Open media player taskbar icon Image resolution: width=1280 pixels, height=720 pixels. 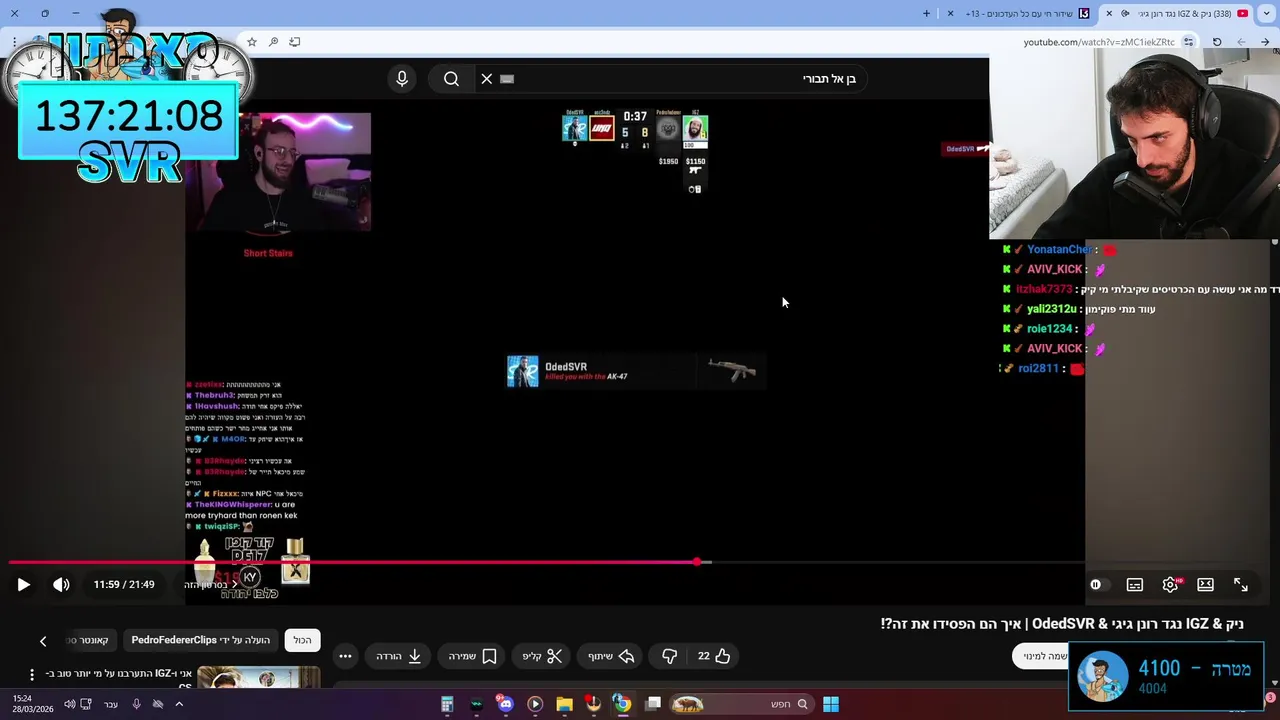coord(535,704)
